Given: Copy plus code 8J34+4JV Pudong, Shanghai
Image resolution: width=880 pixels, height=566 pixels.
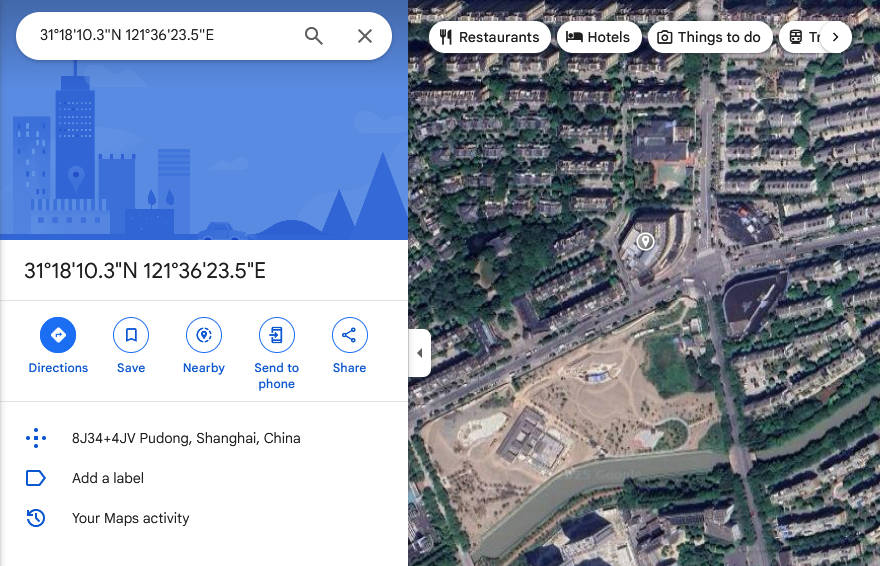Looking at the screenshot, I should click(x=186, y=438).
